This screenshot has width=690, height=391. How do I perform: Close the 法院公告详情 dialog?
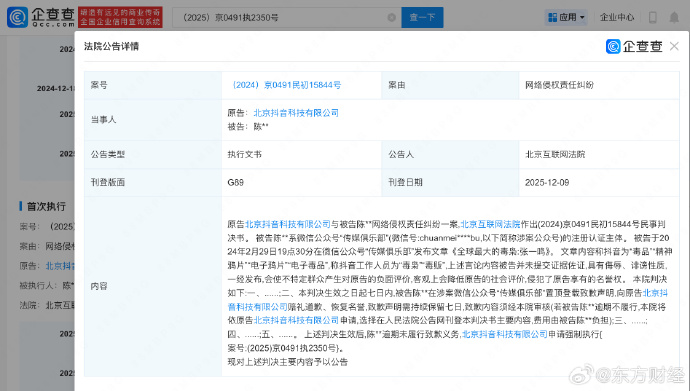(x=674, y=46)
